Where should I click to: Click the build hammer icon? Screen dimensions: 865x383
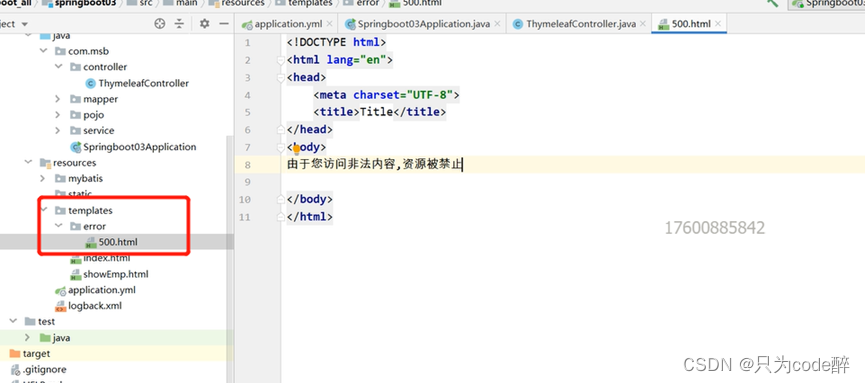click(x=773, y=3)
